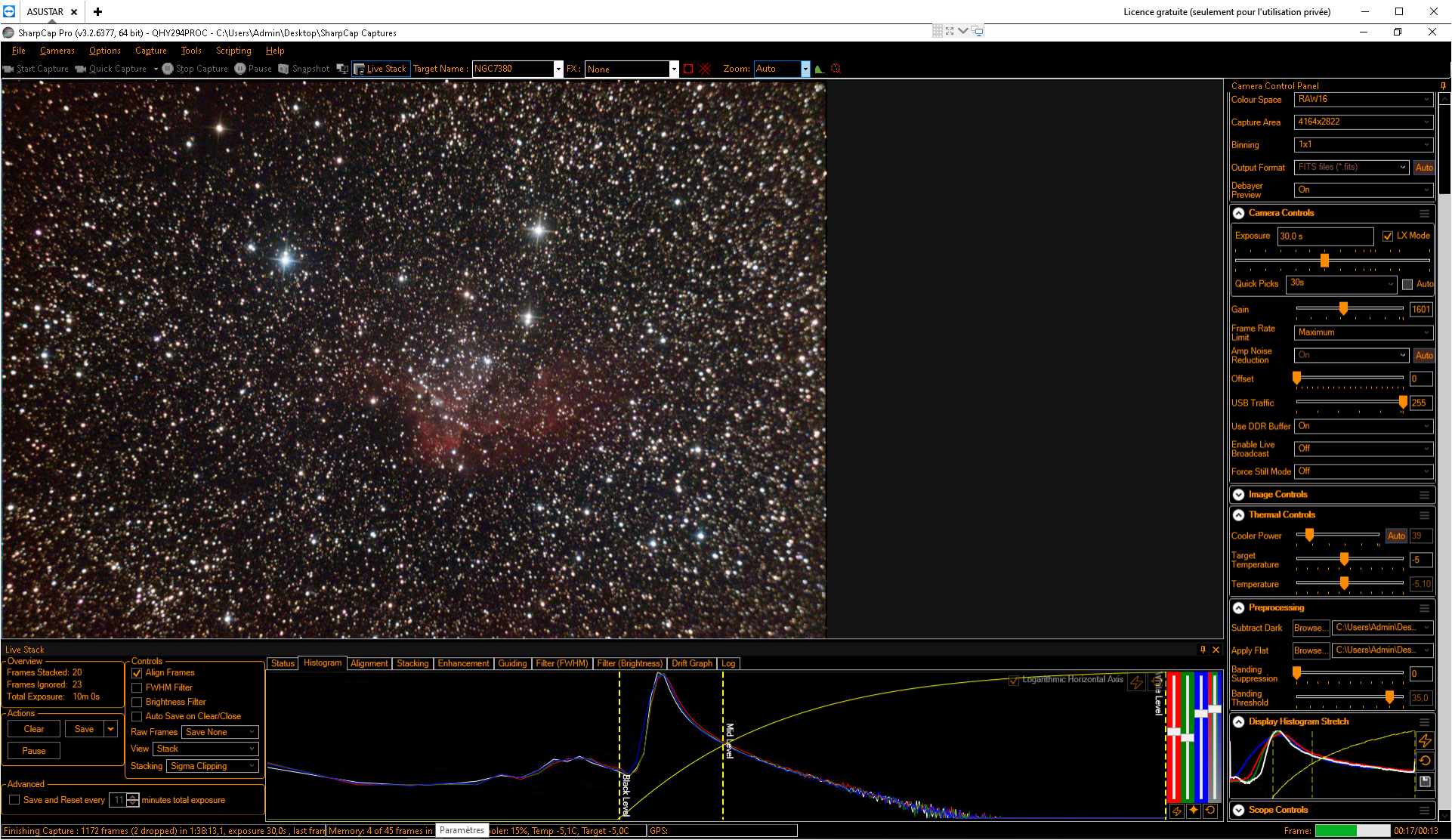Open the Capture Area dropdown
This screenshot has height=840, width=1452.
coord(1364,122)
